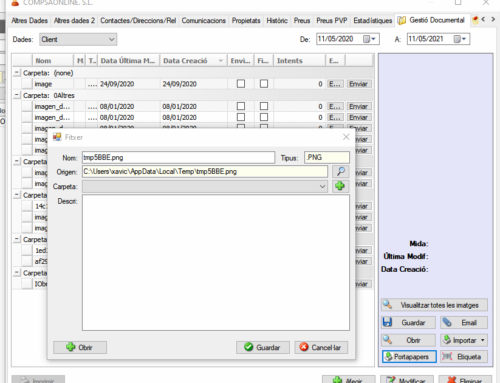Toggle Envi checkbox of first imagen_d row
Screen dimensions: 500x383
tap(241, 106)
